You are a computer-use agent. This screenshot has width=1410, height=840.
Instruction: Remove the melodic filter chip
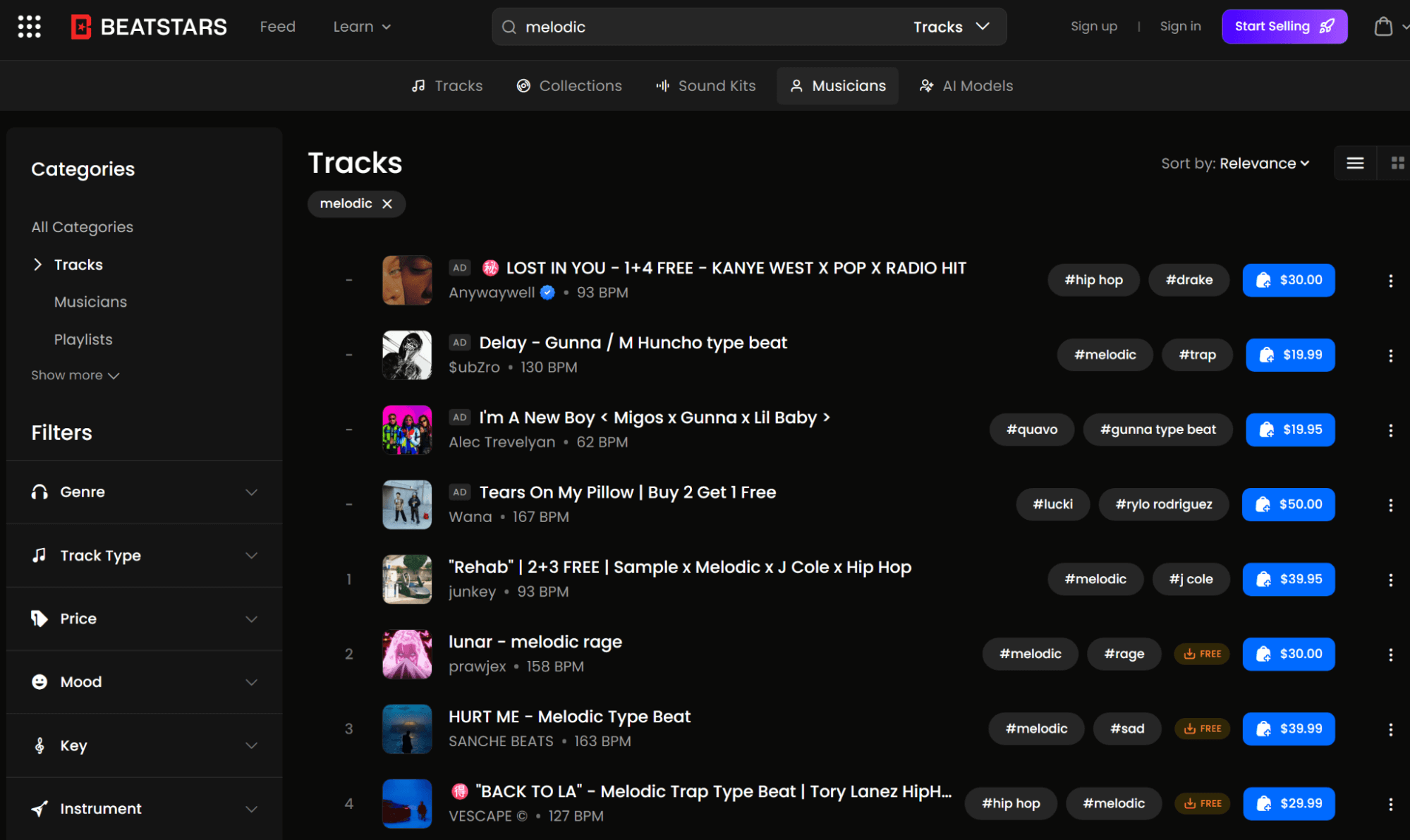coord(387,204)
